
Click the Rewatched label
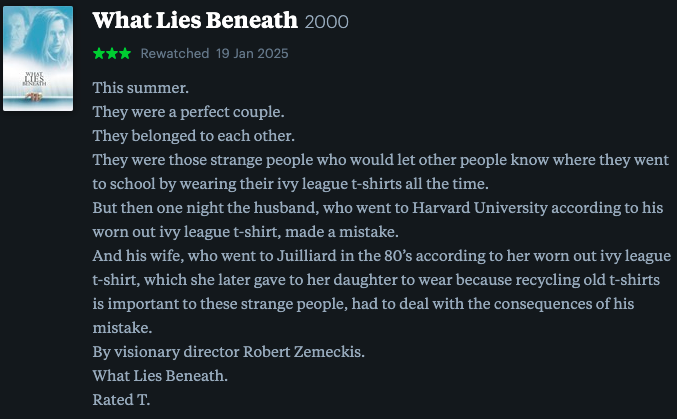click(175, 54)
